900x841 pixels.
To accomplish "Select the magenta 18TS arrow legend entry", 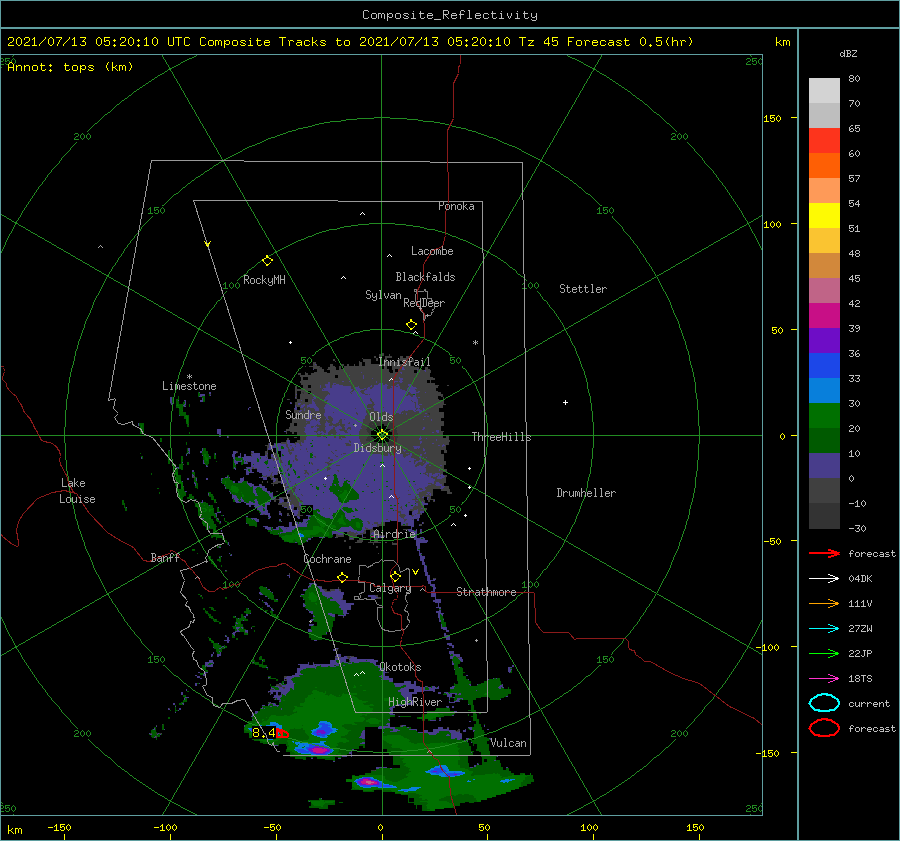I will point(824,679).
